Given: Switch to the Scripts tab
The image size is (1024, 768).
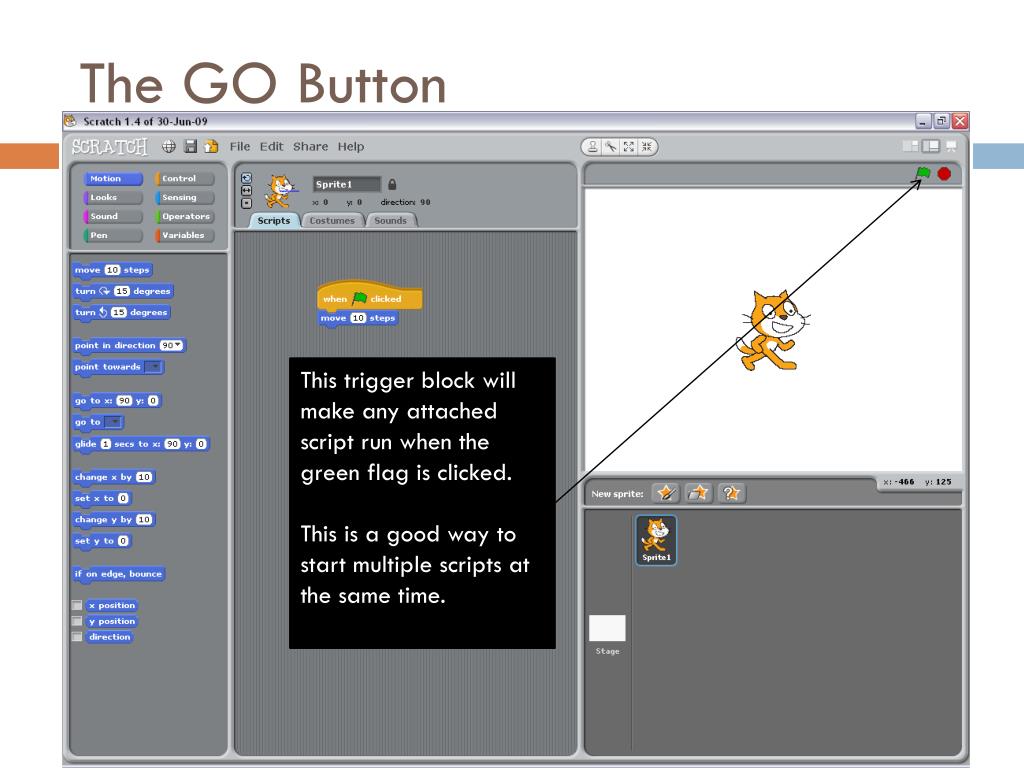Looking at the screenshot, I should (x=274, y=221).
